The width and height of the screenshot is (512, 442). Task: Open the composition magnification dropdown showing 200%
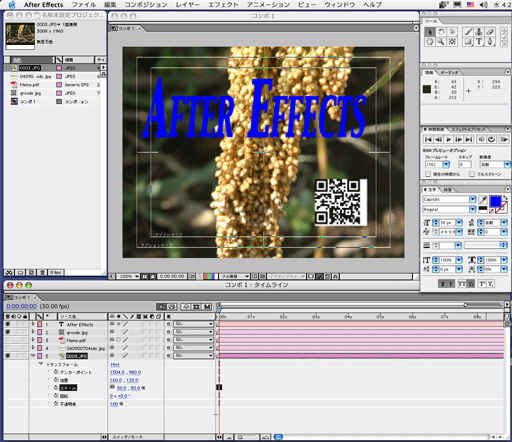pos(128,276)
